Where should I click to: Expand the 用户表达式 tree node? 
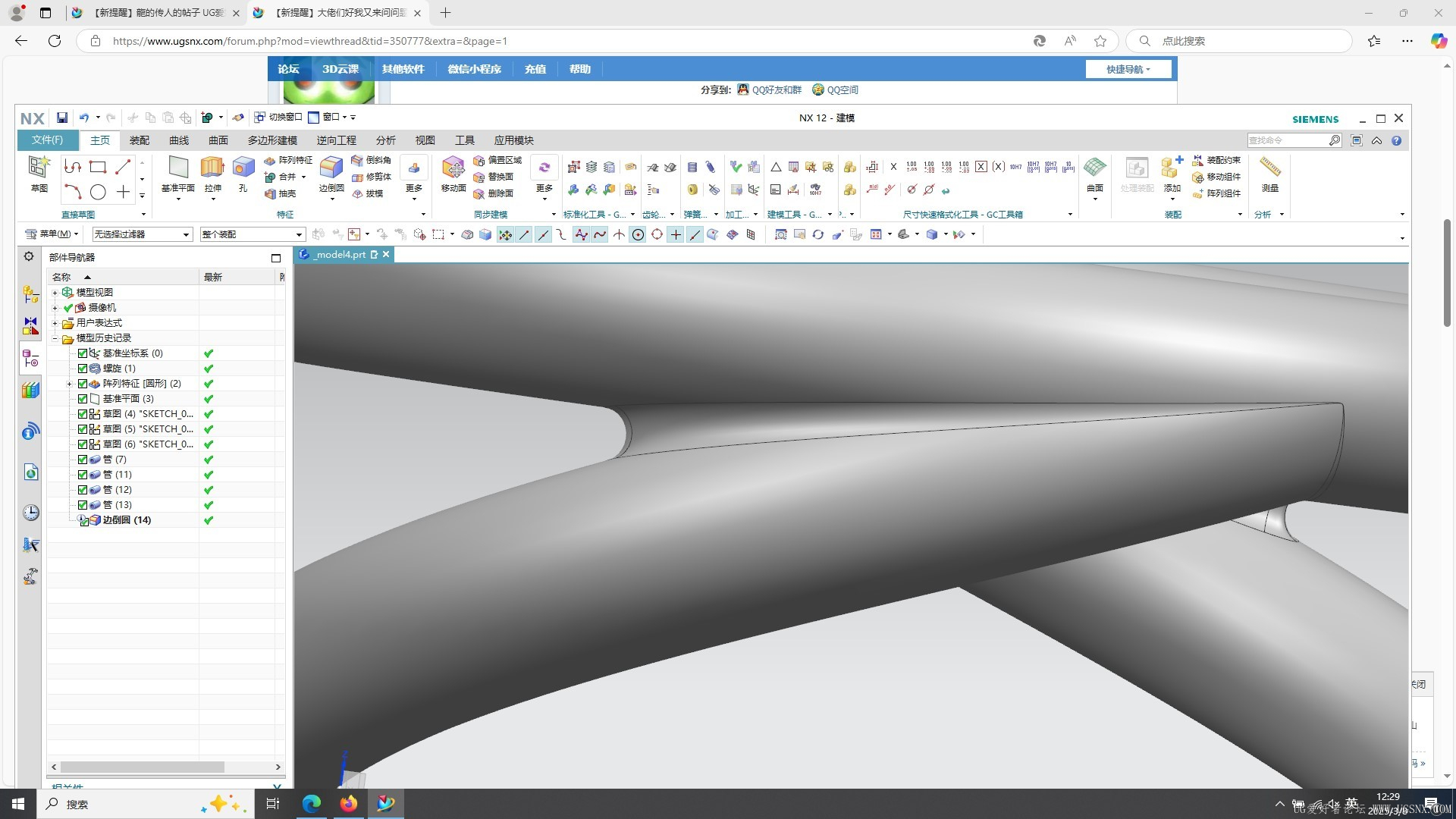coord(55,323)
